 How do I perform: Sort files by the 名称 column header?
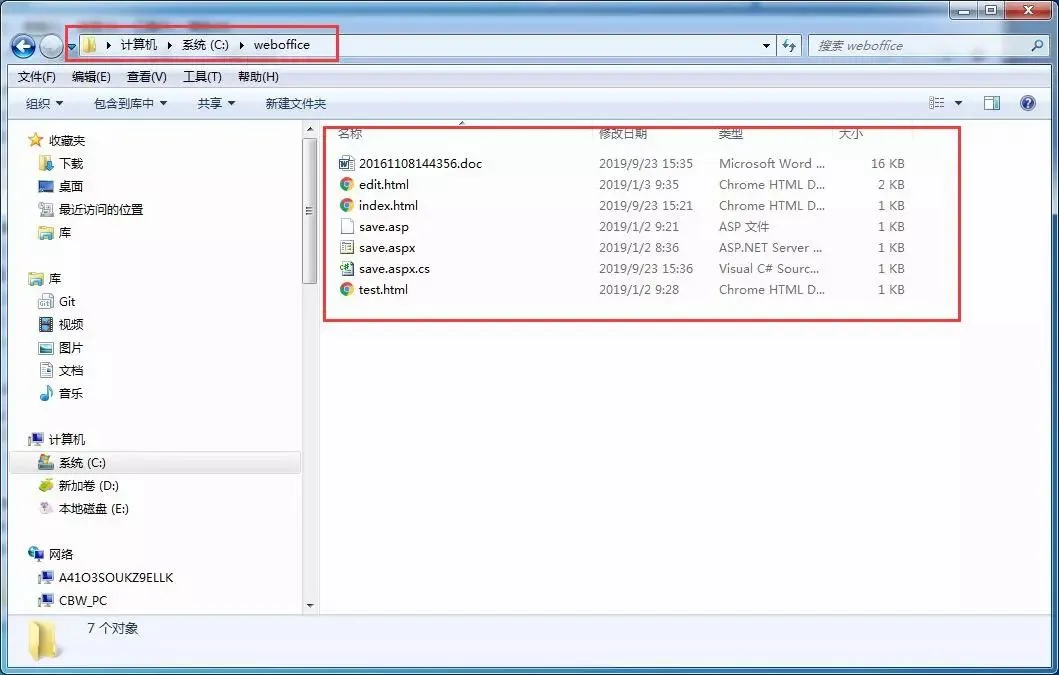click(x=350, y=133)
